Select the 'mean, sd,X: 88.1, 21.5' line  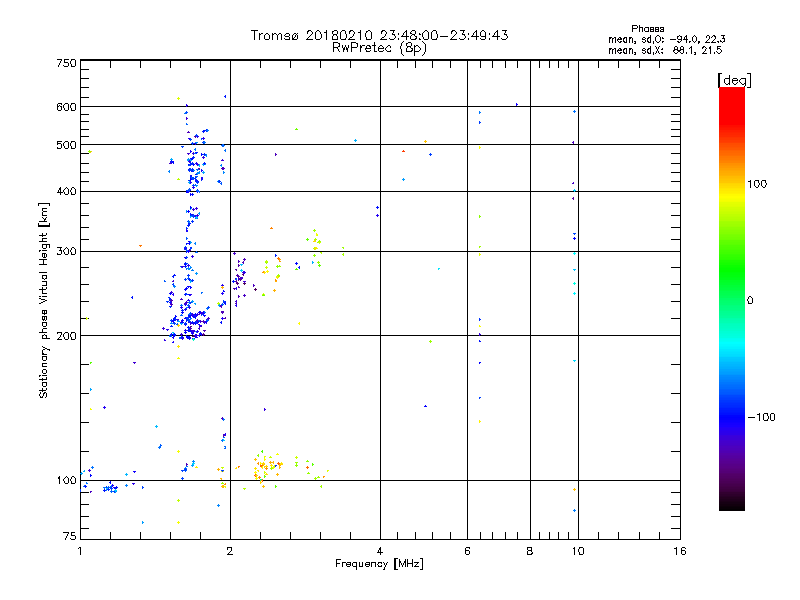pos(665,50)
